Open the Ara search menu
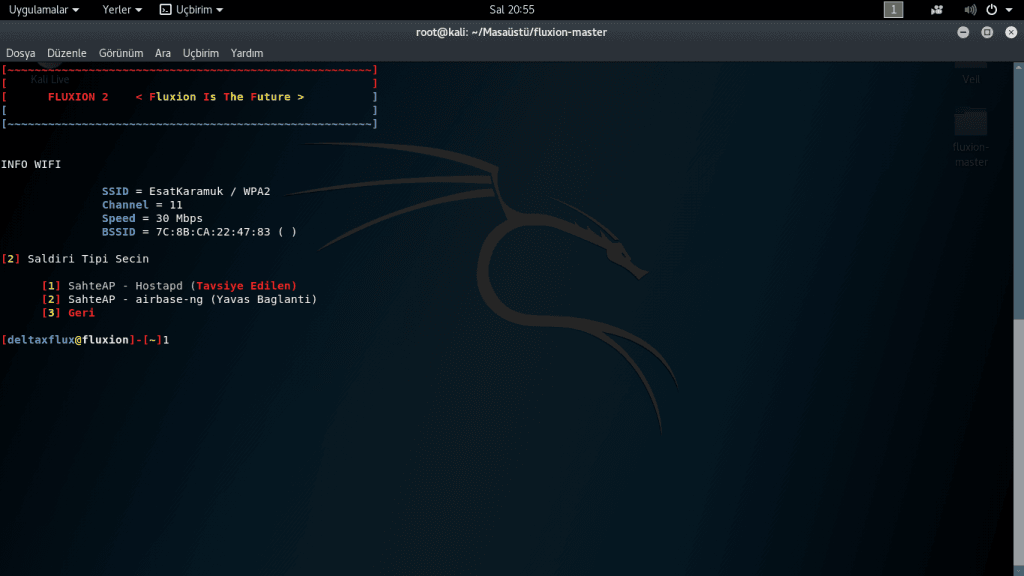The height and width of the screenshot is (576, 1024). click(163, 53)
